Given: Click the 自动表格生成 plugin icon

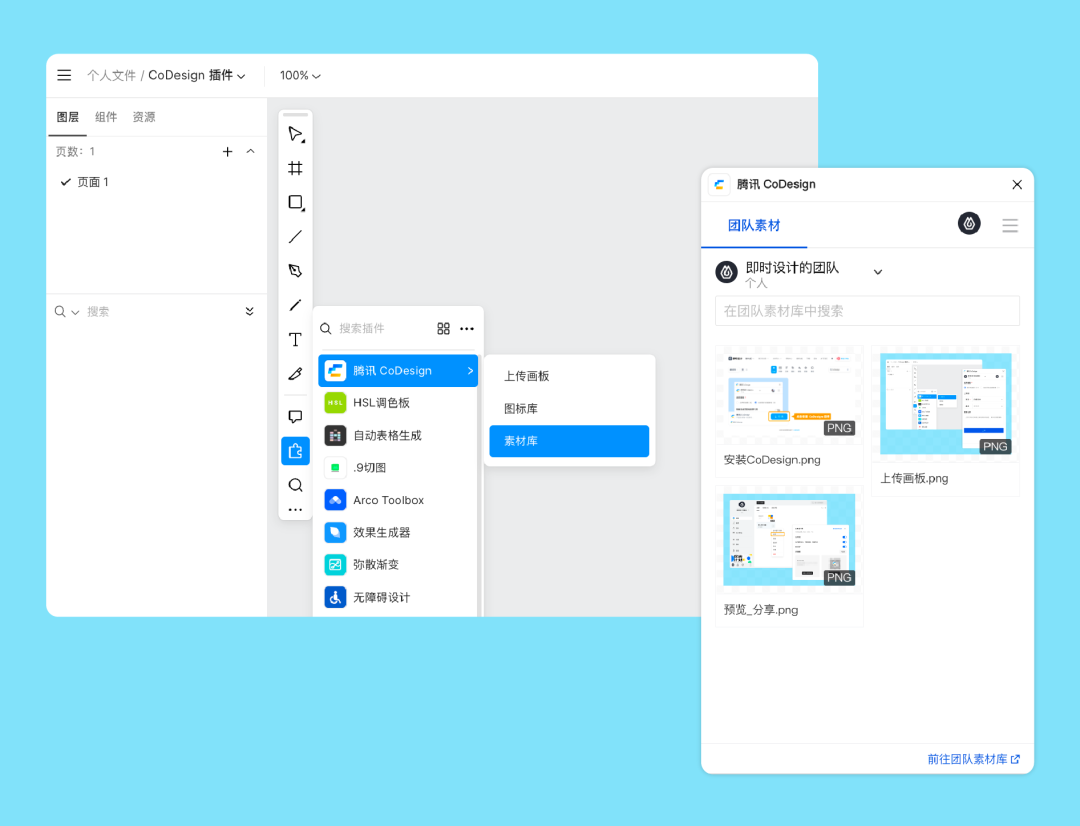Looking at the screenshot, I should click(x=335, y=435).
